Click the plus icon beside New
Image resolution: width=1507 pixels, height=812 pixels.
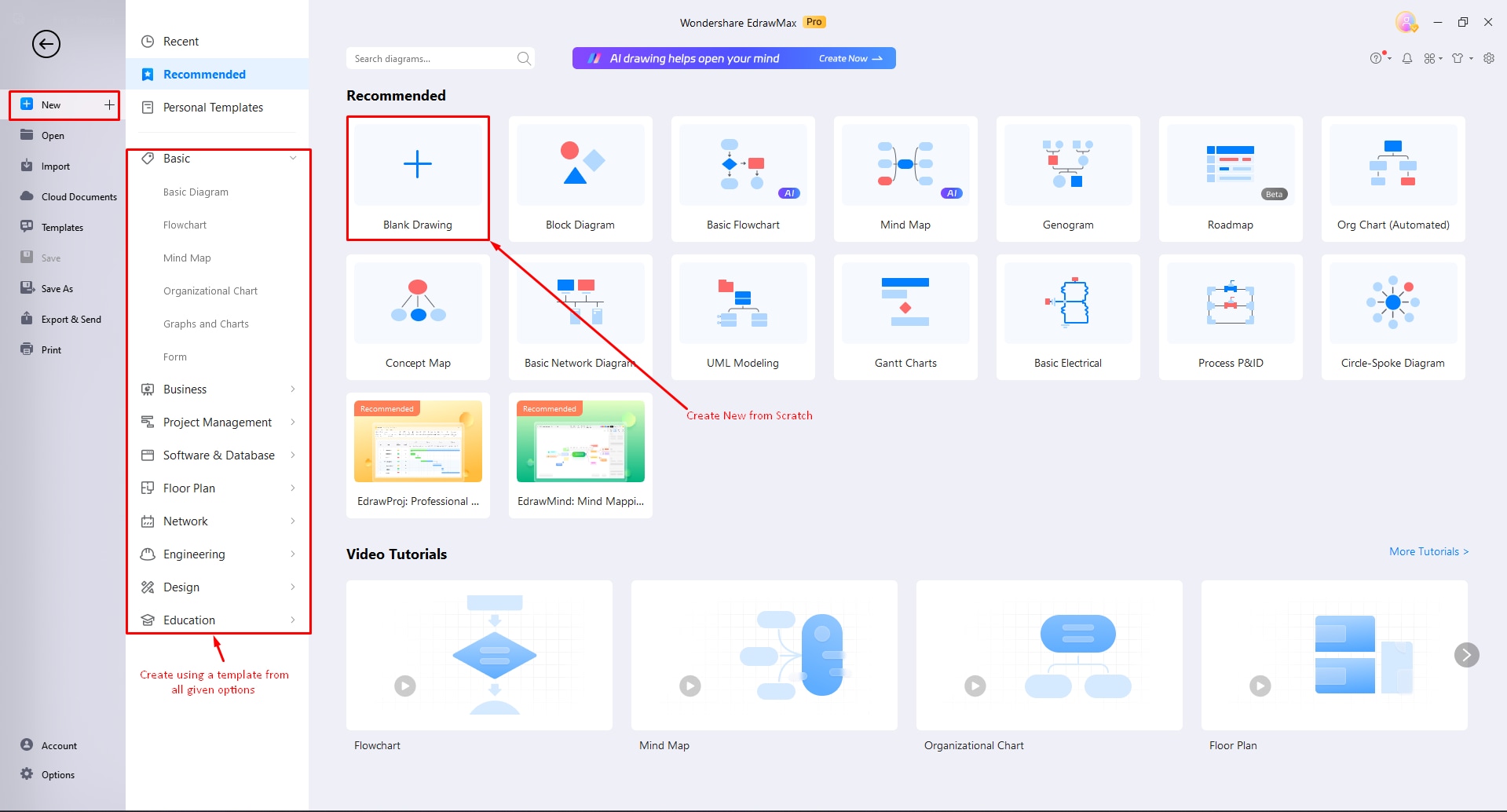click(x=109, y=104)
